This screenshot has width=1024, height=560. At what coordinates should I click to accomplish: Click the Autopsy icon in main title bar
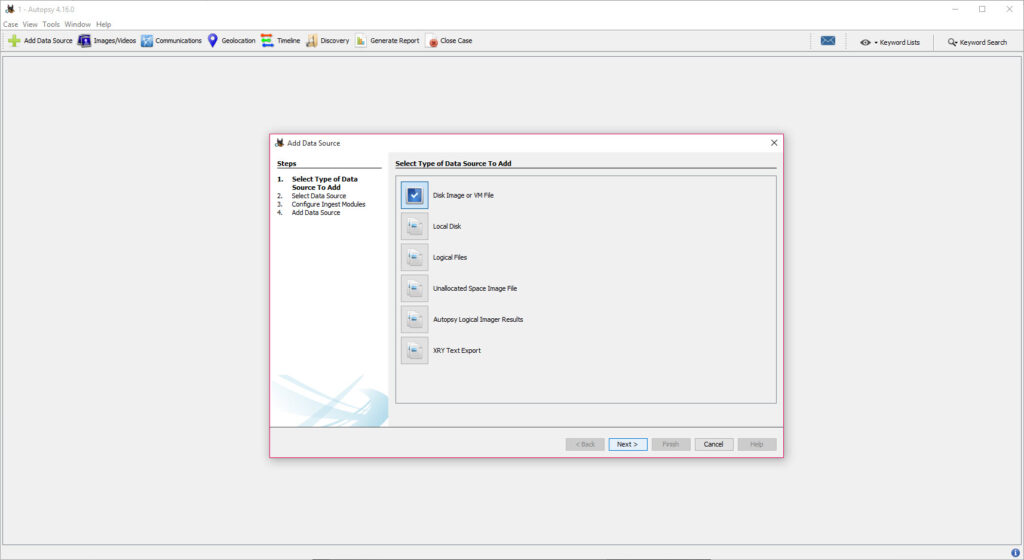pos(10,9)
